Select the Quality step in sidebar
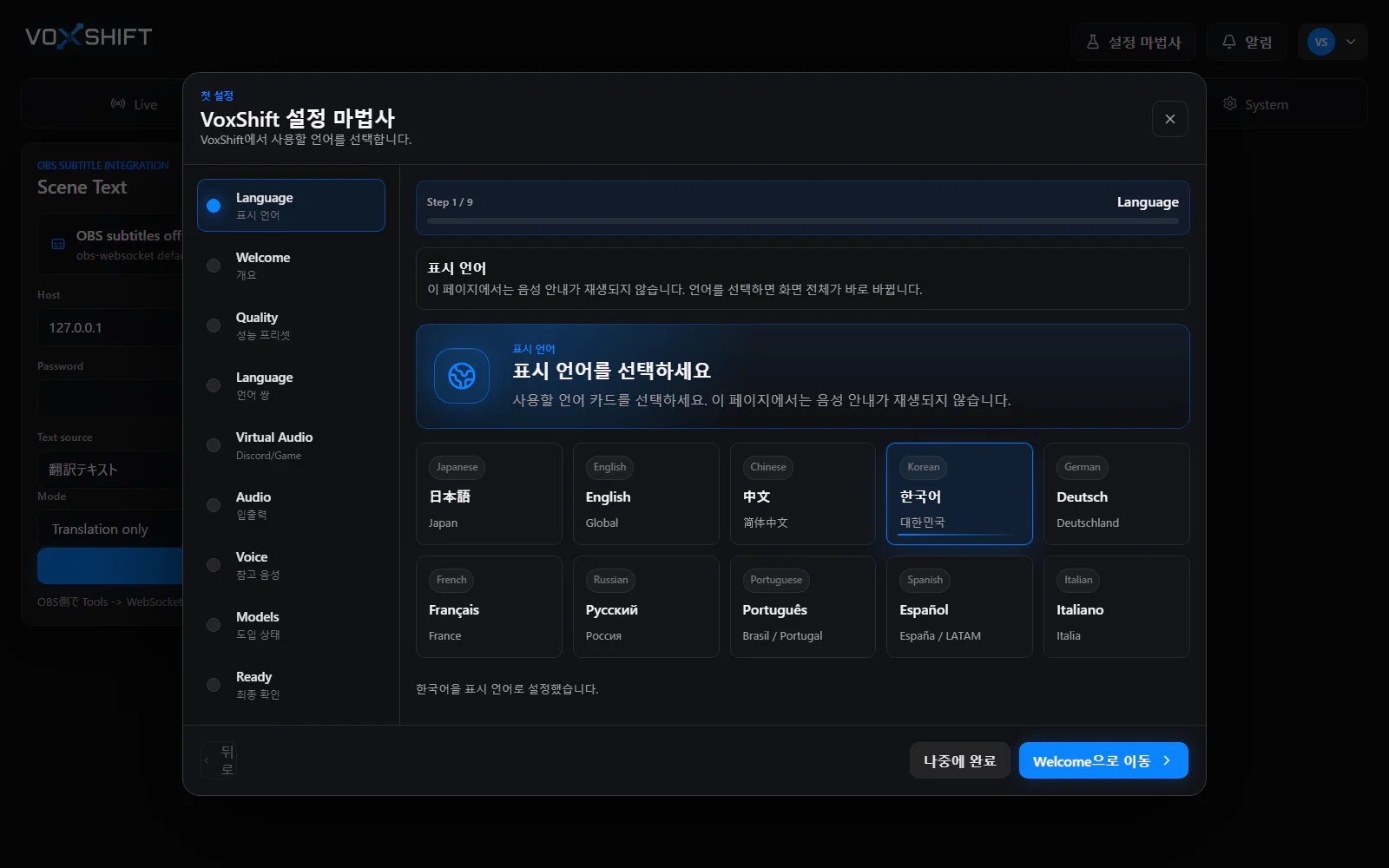The width and height of the screenshot is (1389, 868). (291, 325)
